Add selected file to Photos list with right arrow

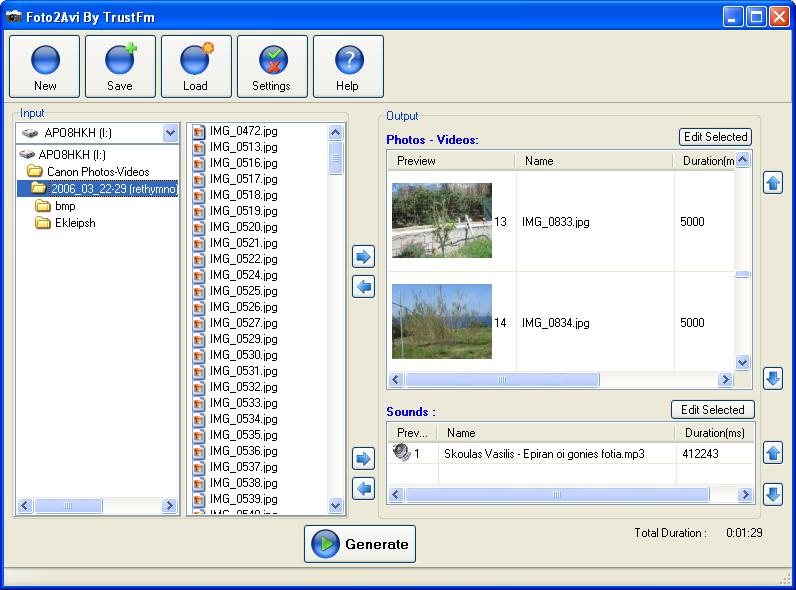(364, 257)
